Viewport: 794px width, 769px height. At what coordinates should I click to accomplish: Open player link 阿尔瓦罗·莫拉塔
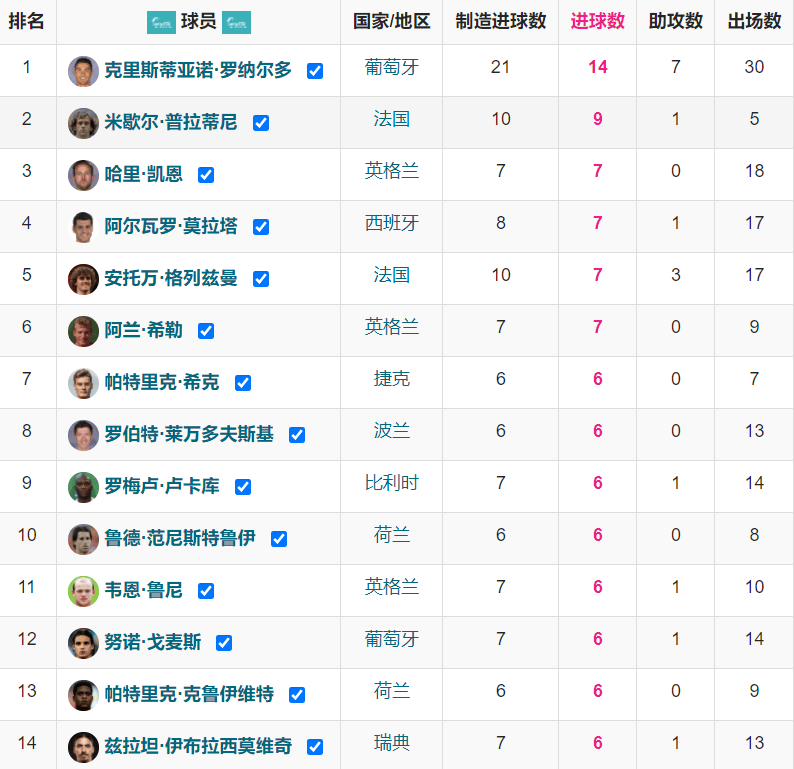point(171,226)
